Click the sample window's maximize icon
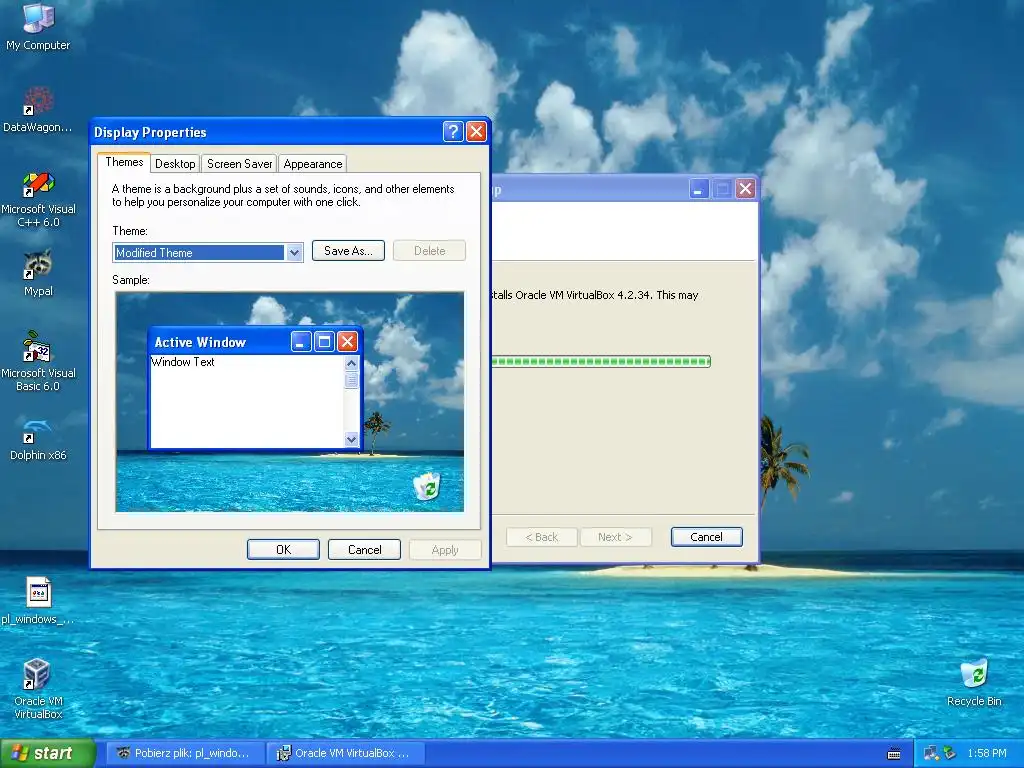This screenshot has width=1024, height=768. [x=324, y=342]
